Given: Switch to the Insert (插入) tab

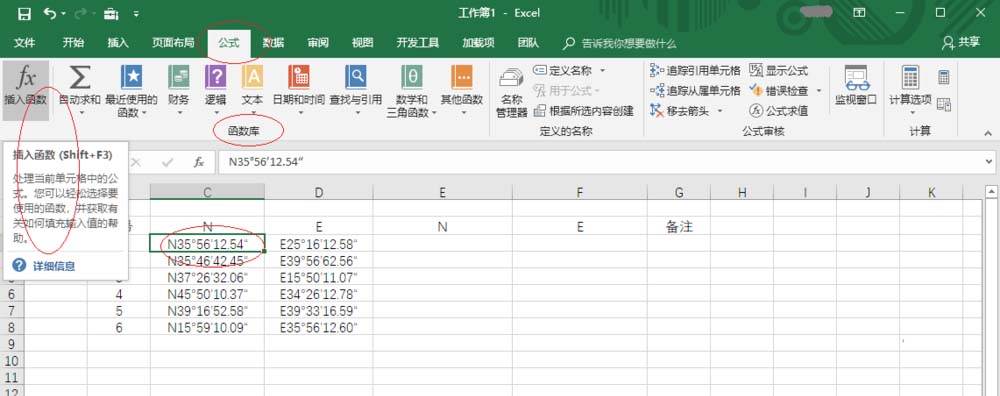Looking at the screenshot, I should 118,43.
